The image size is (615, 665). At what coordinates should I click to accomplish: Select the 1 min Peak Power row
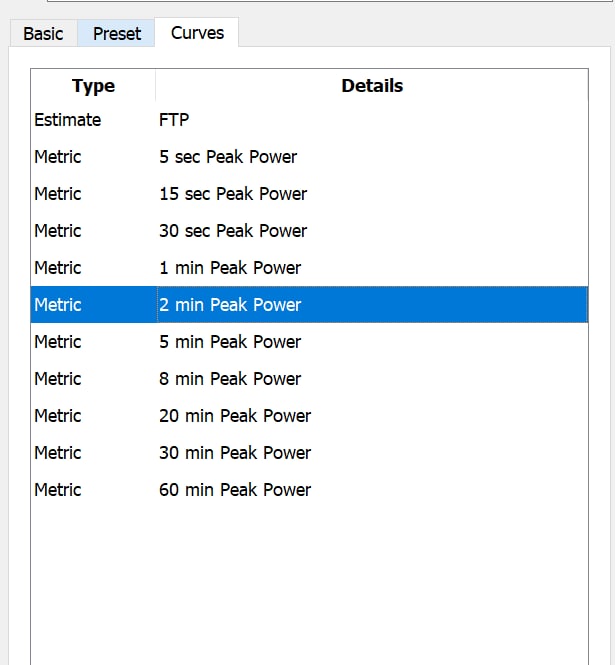[309, 268]
